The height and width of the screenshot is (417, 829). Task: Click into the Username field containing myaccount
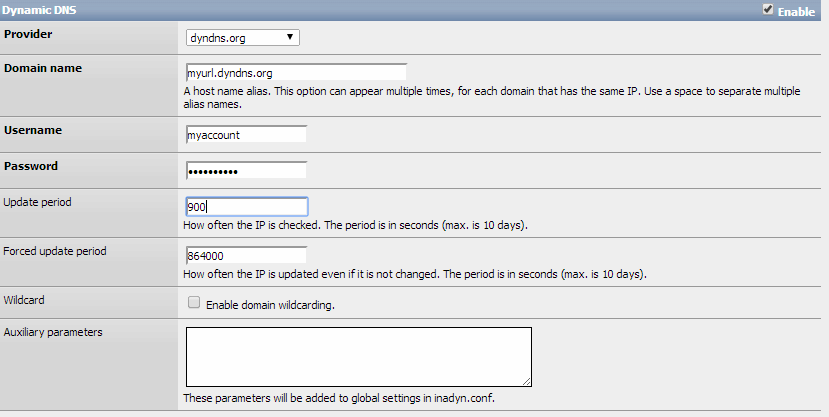(x=246, y=134)
